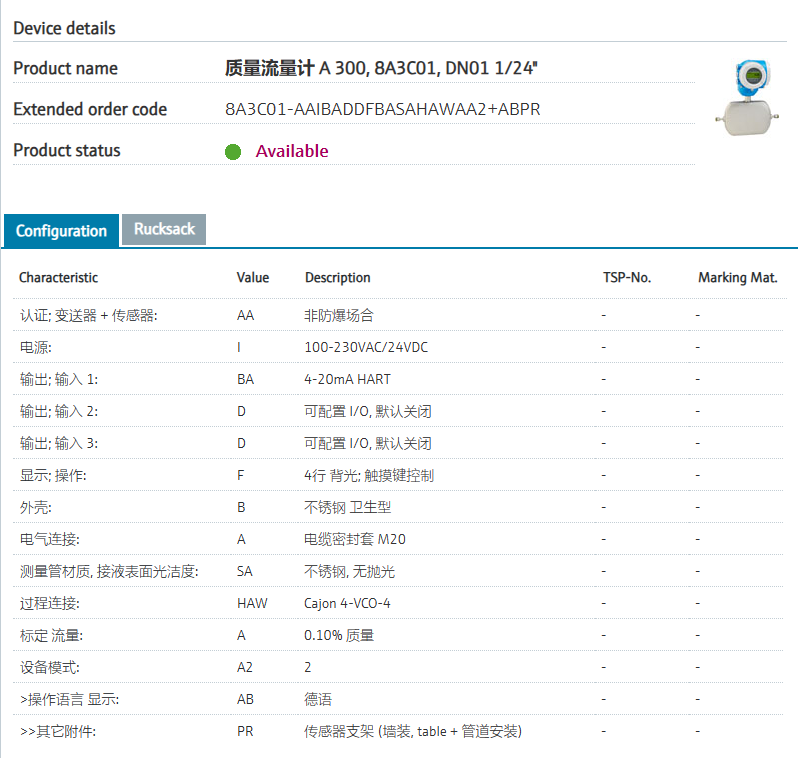798x758 pixels.
Task: Click the 0.10% calibration description cell
Action: click(x=339, y=635)
